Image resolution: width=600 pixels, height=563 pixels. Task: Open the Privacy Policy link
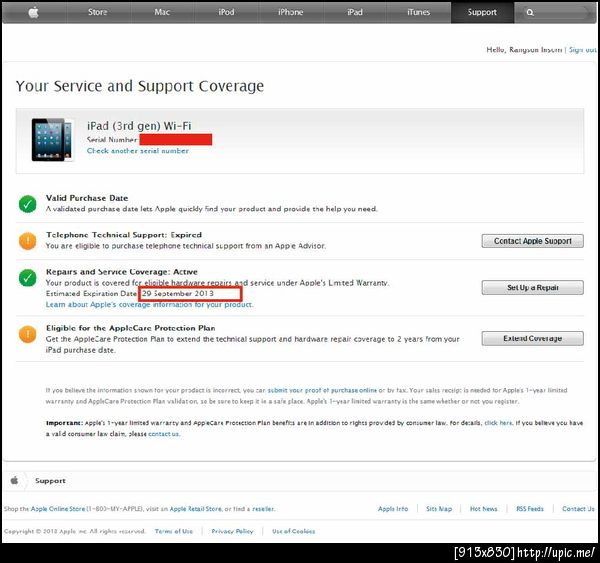[232, 531]
